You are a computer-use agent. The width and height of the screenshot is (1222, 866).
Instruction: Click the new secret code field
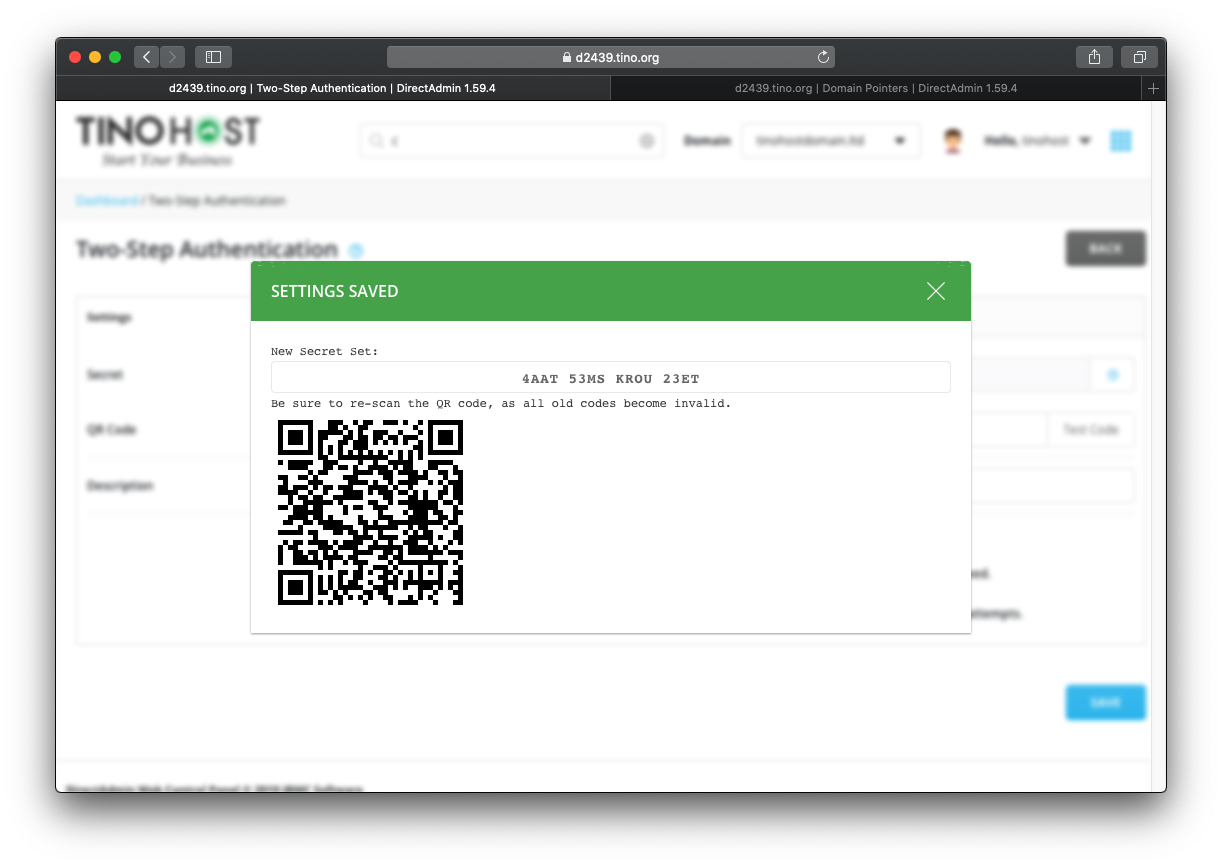click(610, 378)
